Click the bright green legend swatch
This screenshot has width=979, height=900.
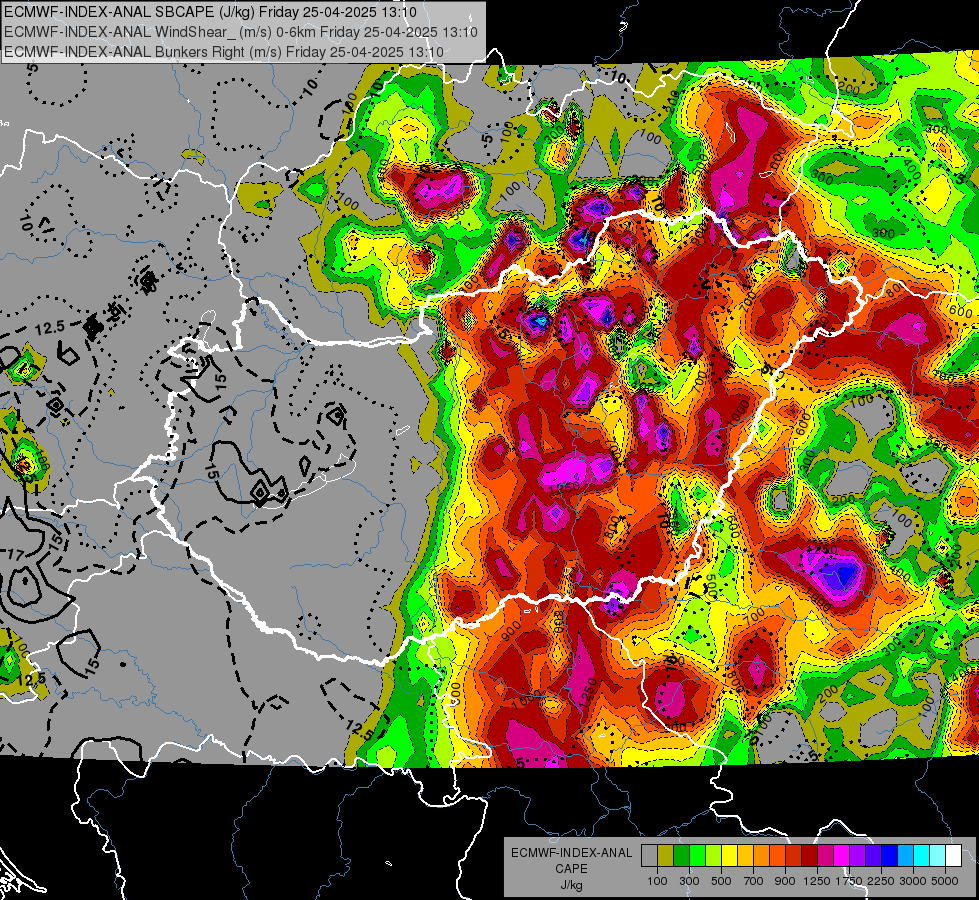(697, 855)
